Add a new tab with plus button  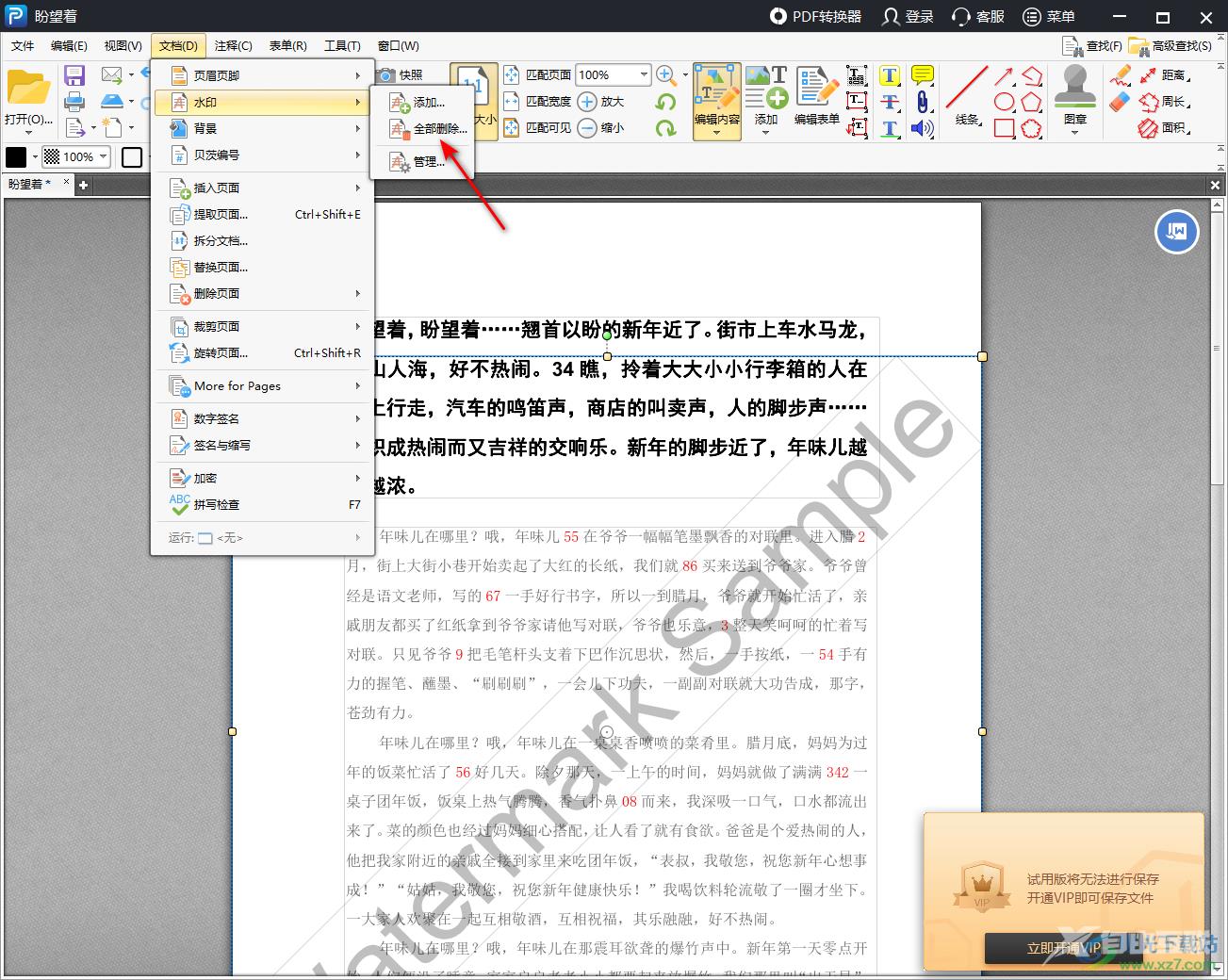click(84, 185)
